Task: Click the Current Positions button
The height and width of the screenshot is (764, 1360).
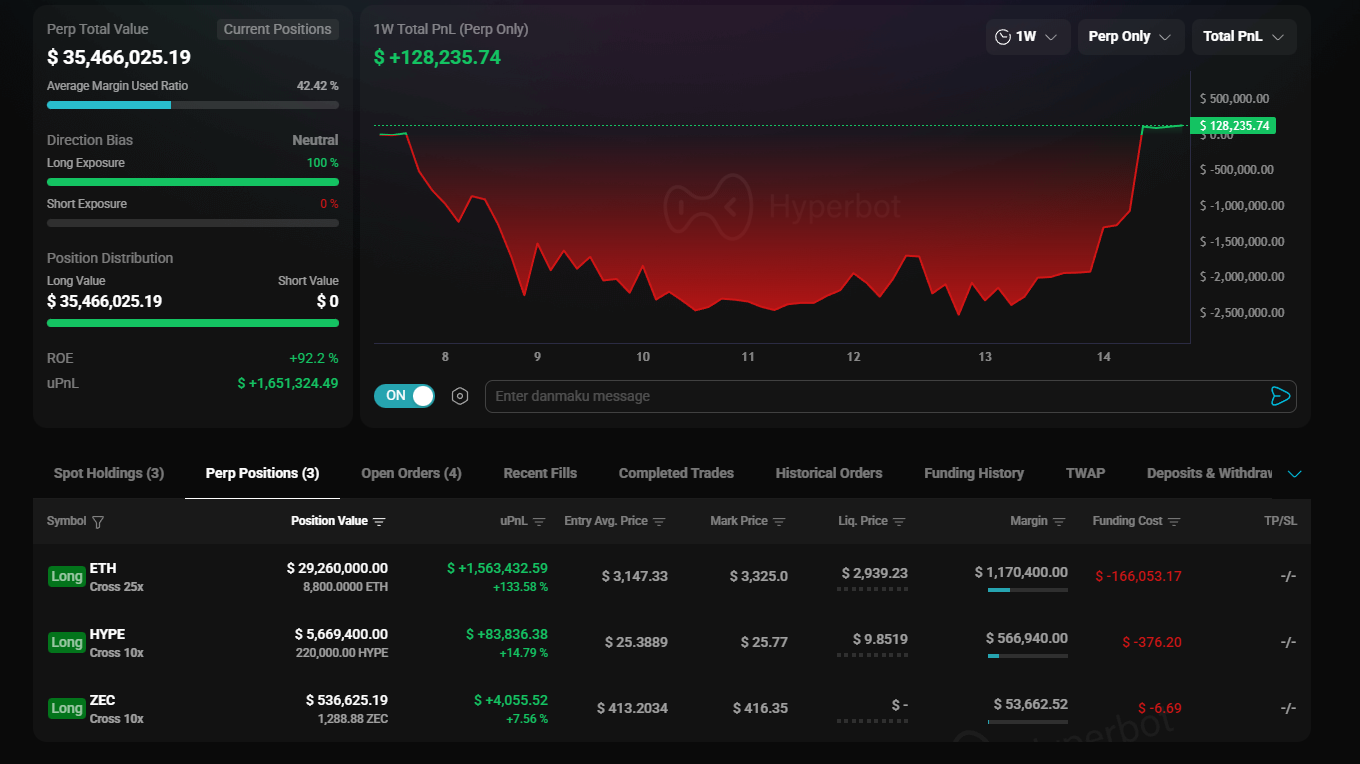Action: click(x=277, y=29)
